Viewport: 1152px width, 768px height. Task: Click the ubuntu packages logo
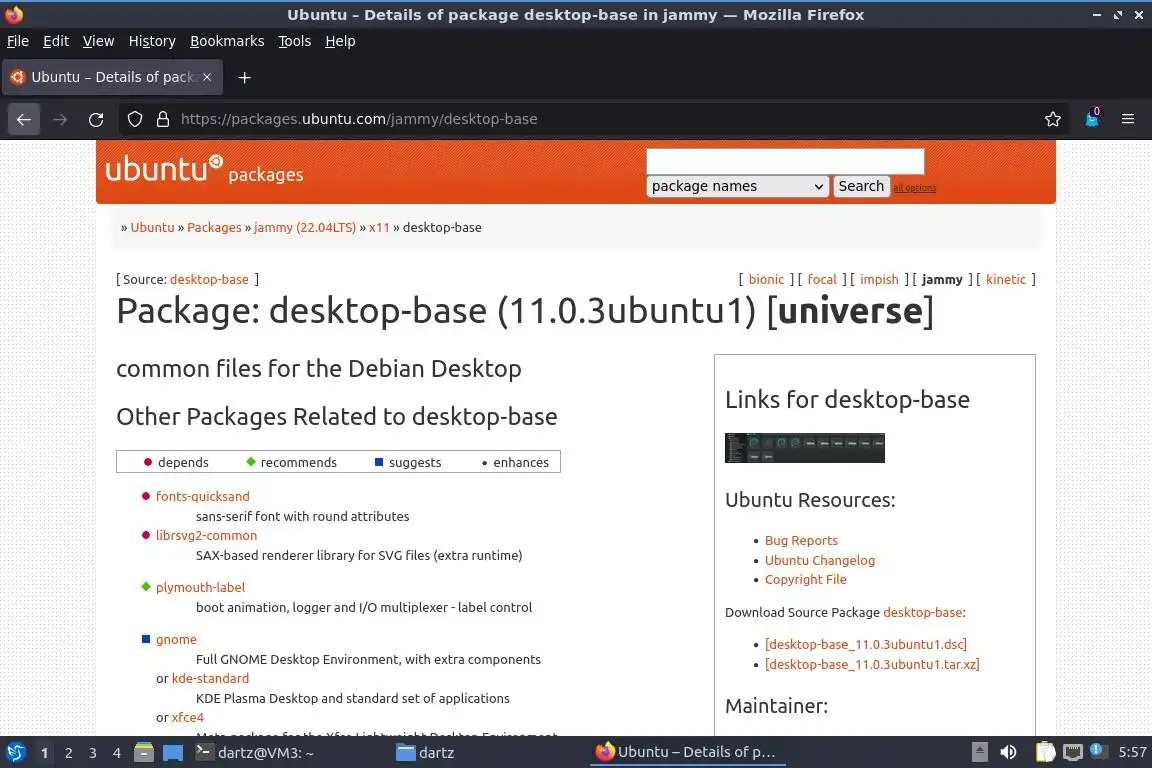(x=204, y=170)
